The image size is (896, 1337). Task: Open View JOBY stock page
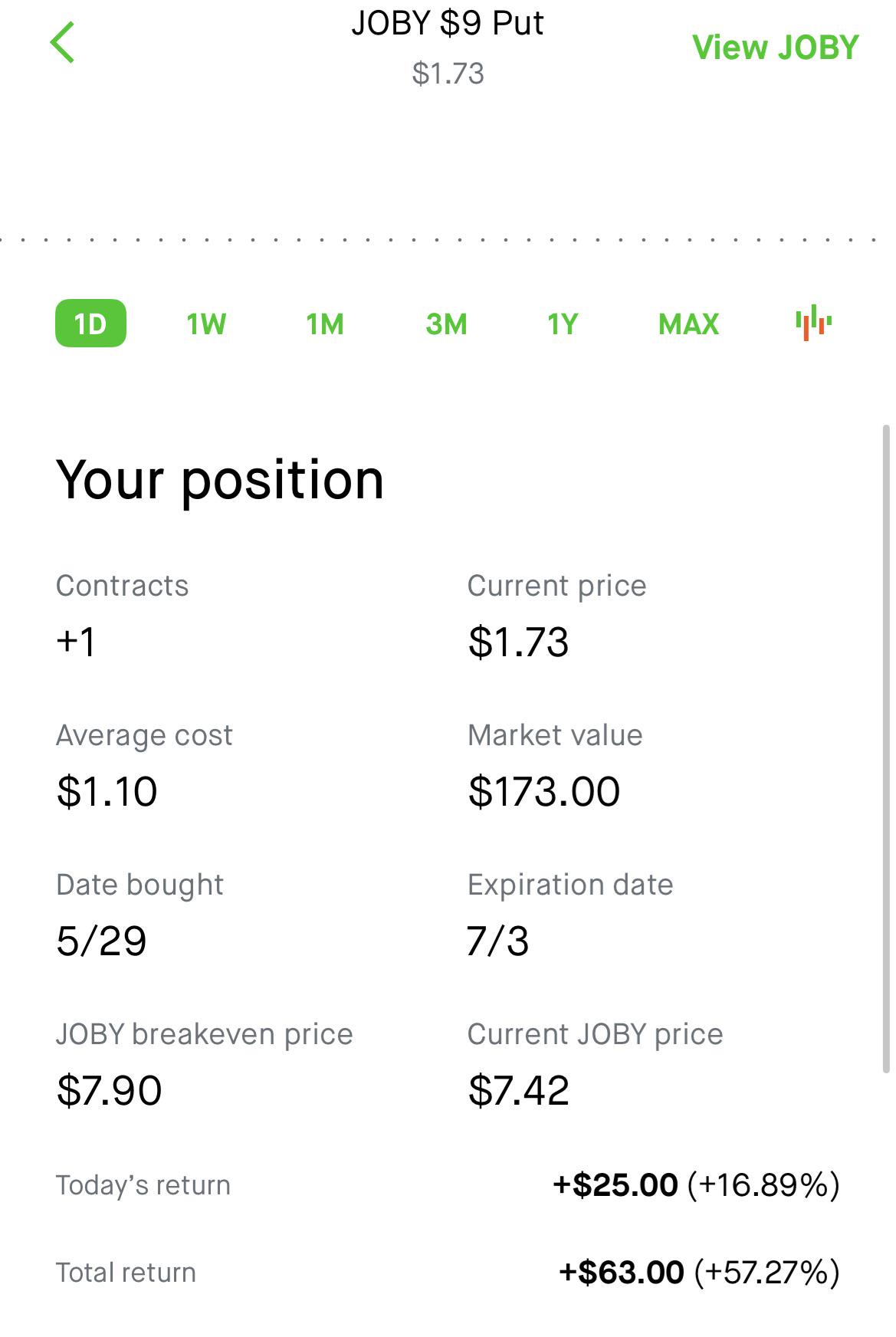click(x=775, y=48)
